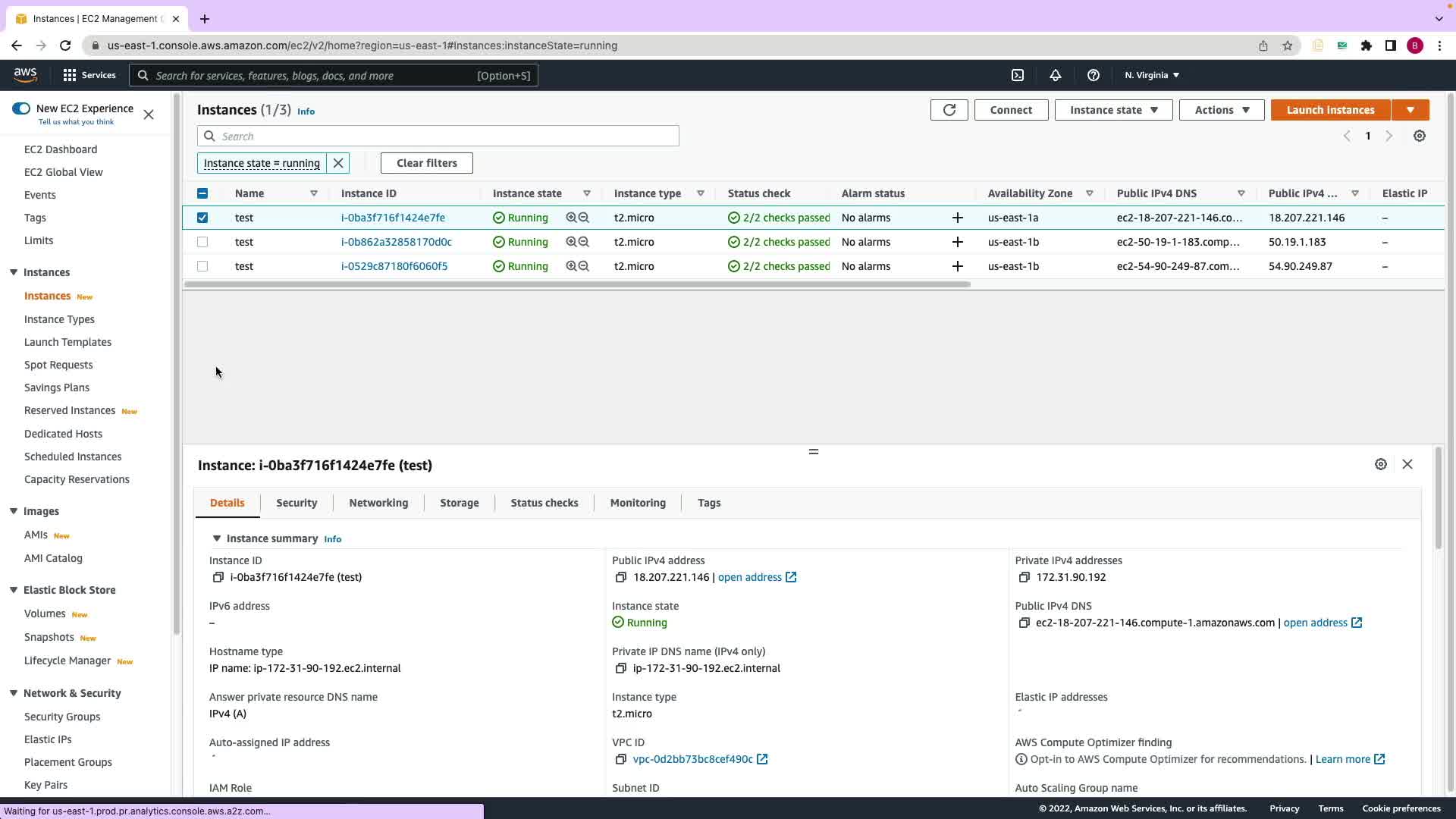
Task: Click the refresh instances icon button
Action: coord(949,110)
